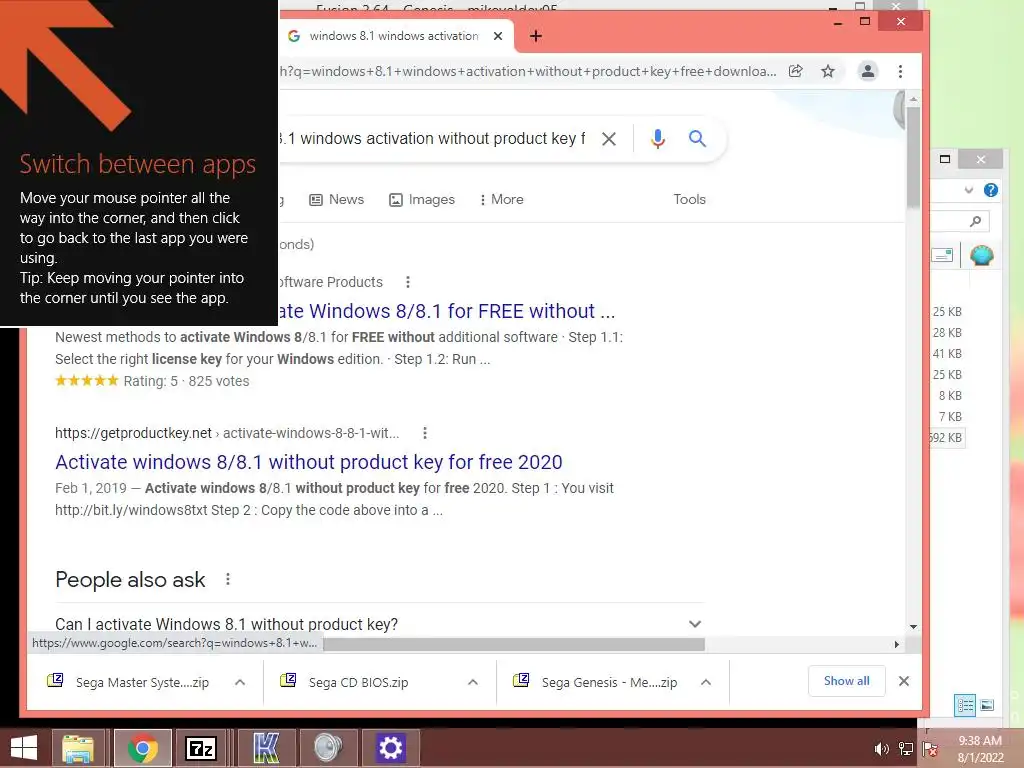
Task: Click the Explorer window search magnifier
Action: pyautogui.click(x=976, y=221)
